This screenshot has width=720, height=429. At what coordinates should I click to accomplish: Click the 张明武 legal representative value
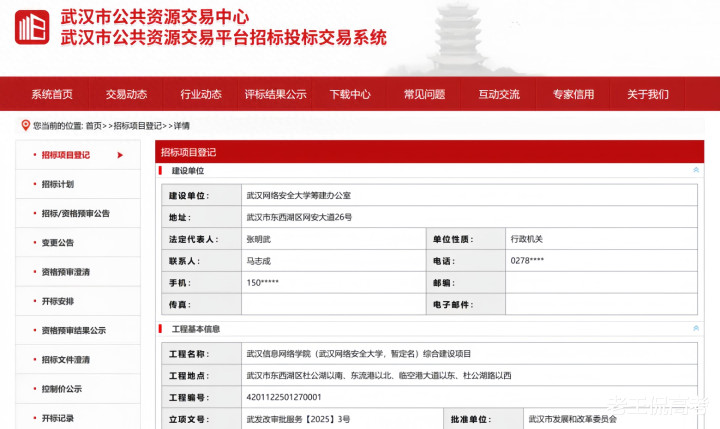click(x=259, y=239)
